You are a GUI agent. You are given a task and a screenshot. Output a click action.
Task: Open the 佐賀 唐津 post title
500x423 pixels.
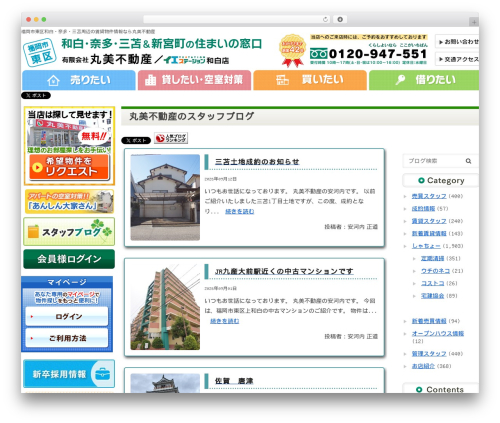coord(234,381)
